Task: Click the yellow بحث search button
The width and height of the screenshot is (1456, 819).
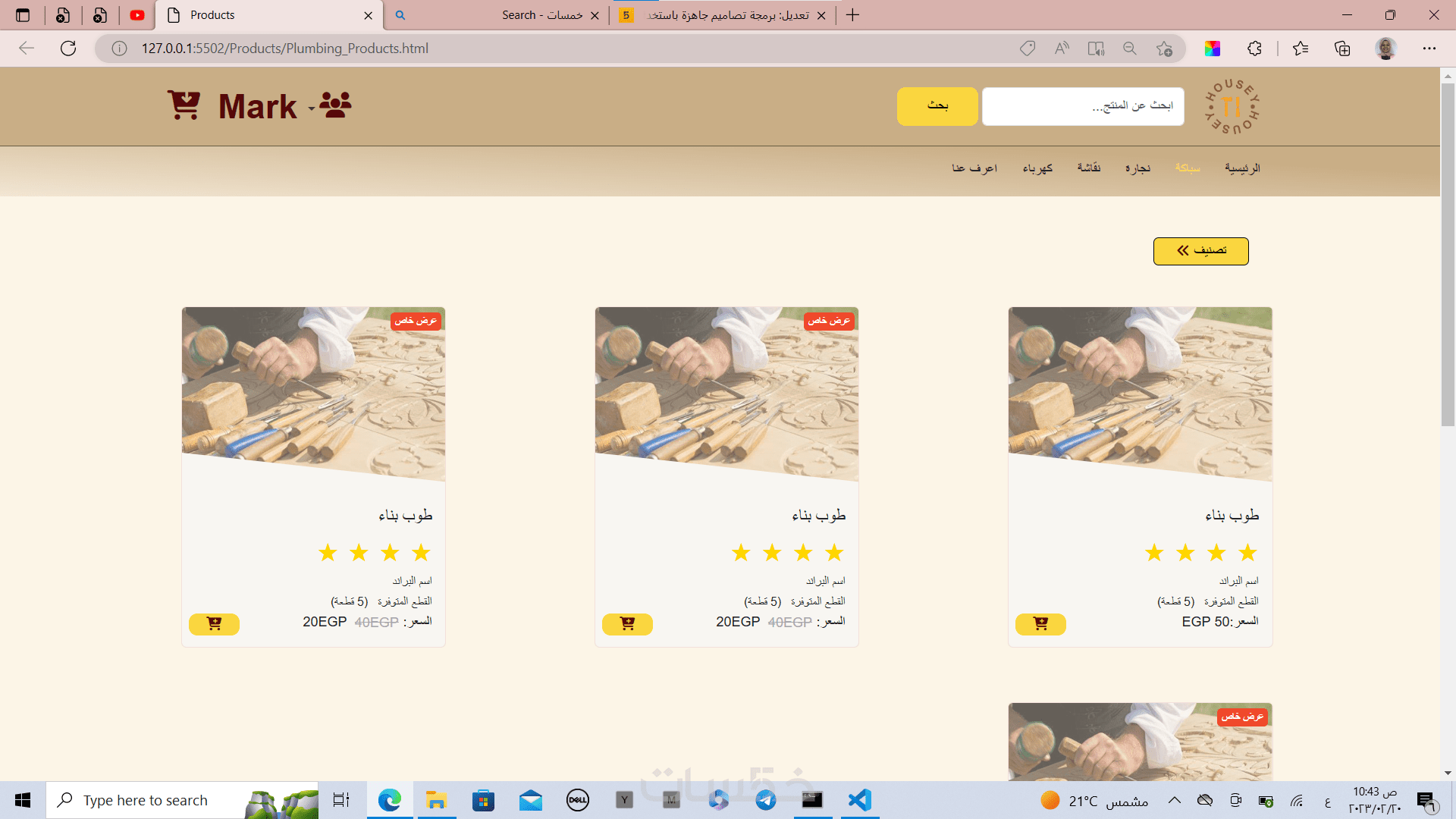Action: pyautogui.click(x=937, y=106)
